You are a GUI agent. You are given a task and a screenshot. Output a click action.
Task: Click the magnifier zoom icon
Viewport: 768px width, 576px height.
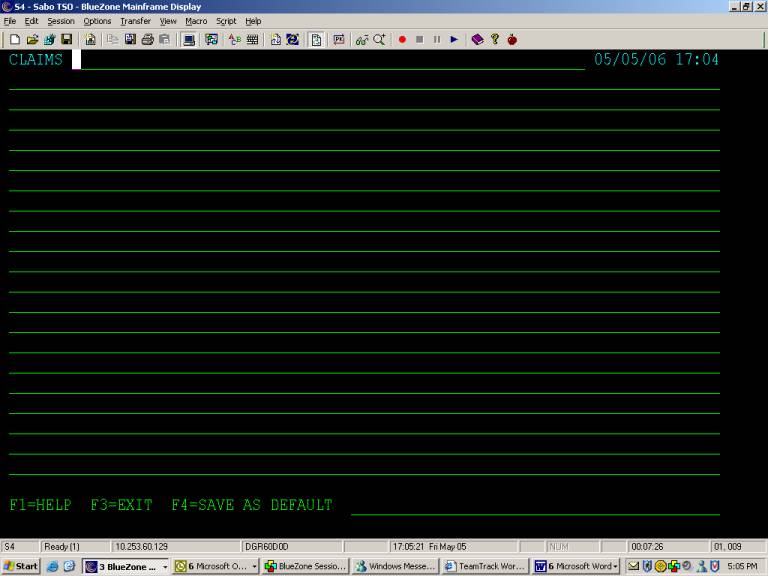coord(380,40)
